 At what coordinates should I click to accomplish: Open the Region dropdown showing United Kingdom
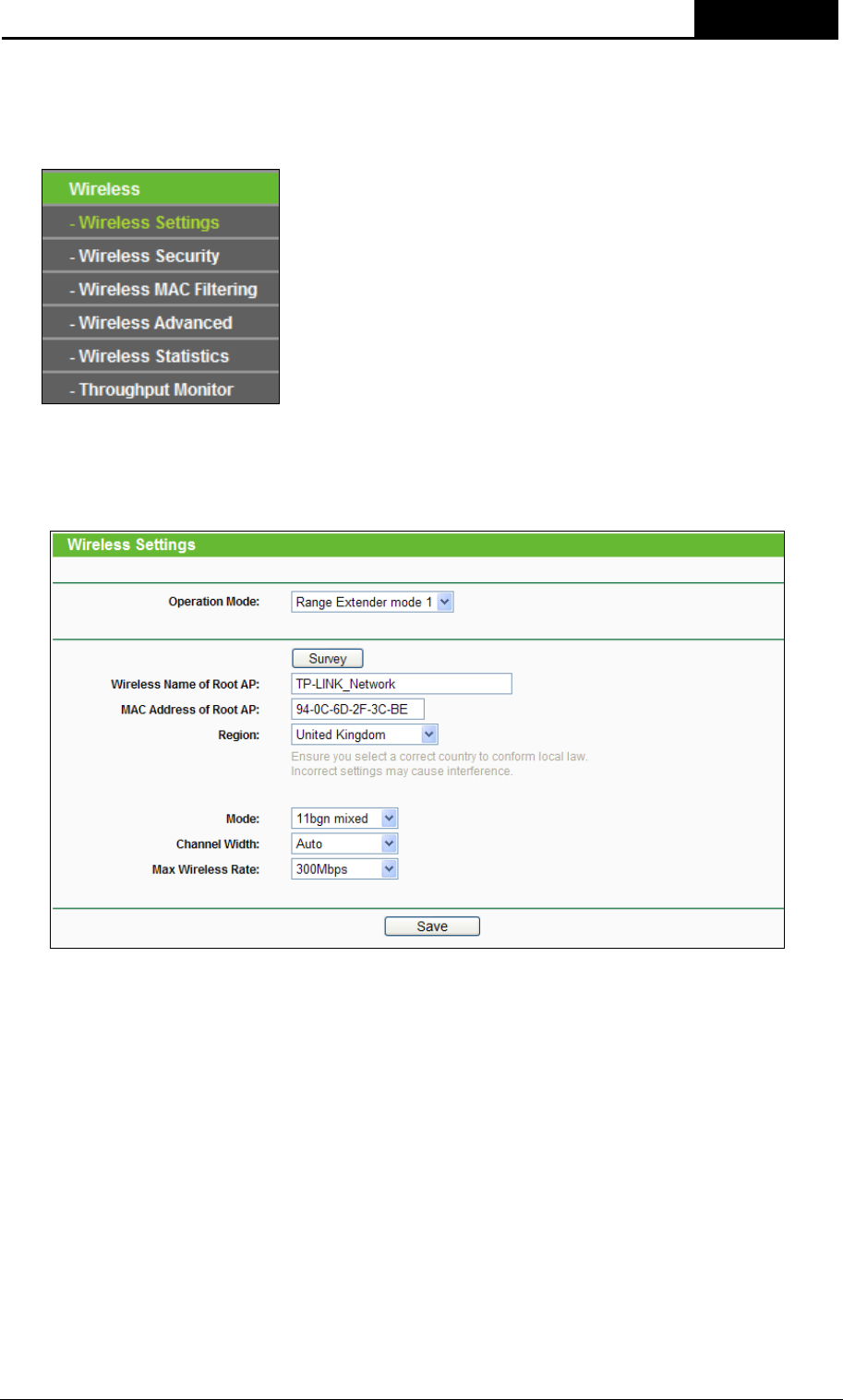point(365,735)
